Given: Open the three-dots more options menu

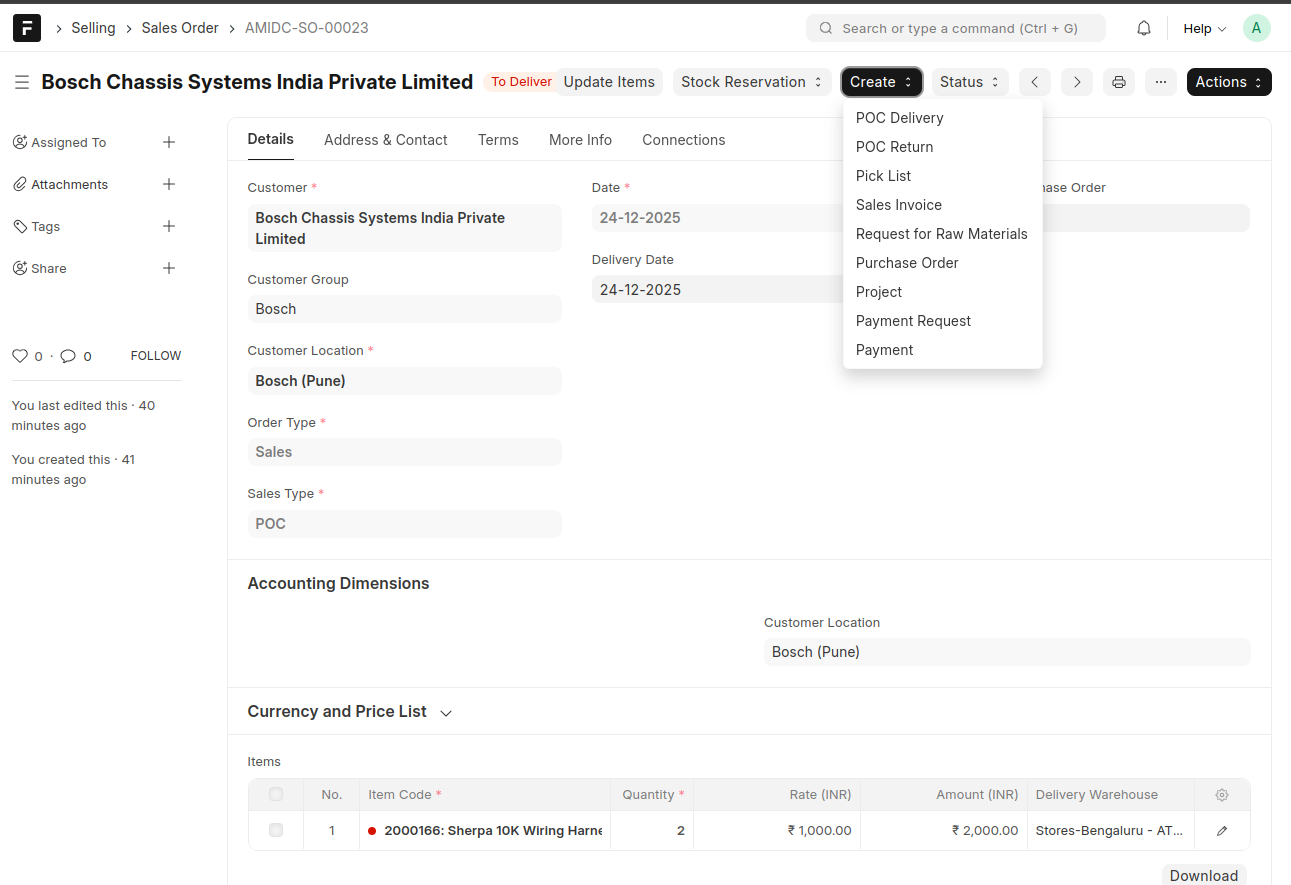Looking at the screenshot, I should click(1160, 82).
